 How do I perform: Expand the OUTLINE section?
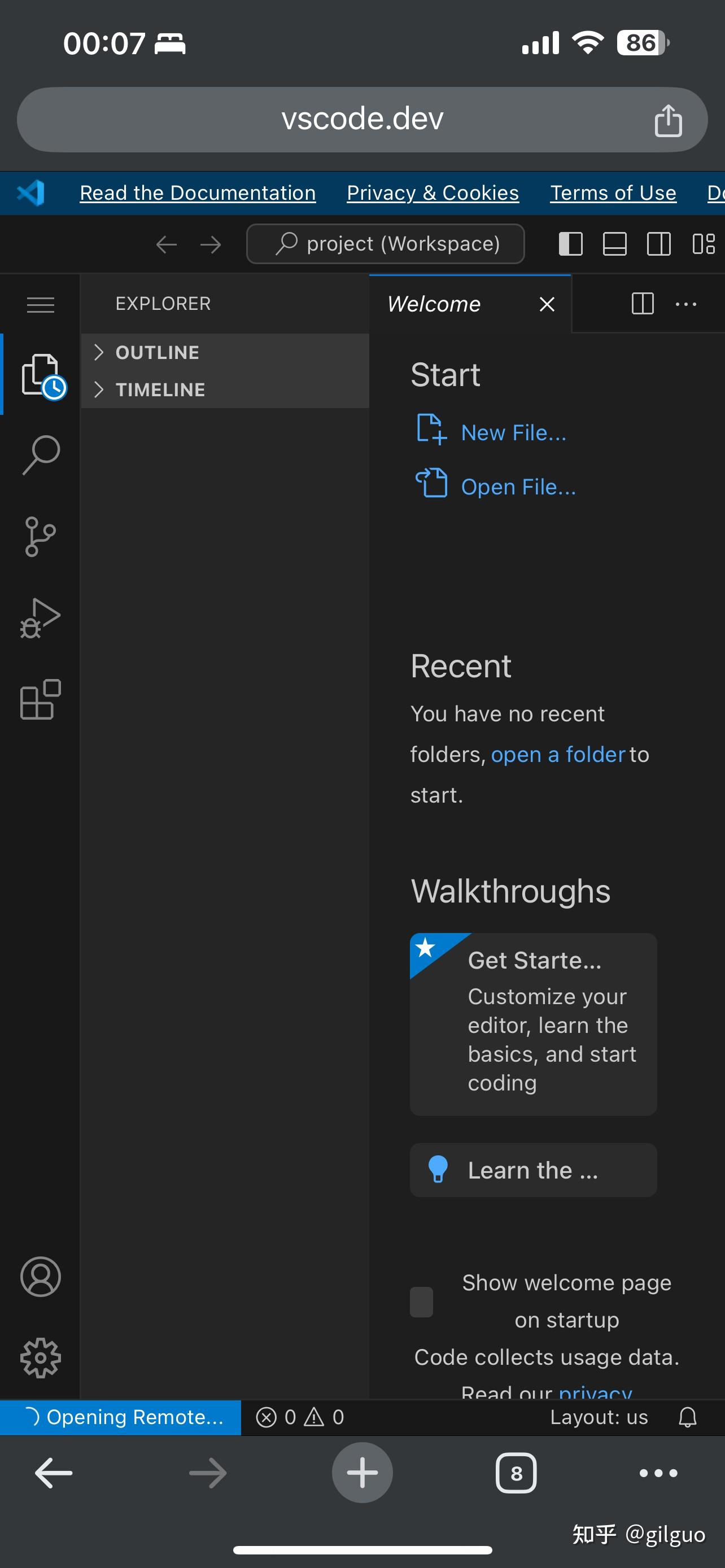(x=157, y=352)
